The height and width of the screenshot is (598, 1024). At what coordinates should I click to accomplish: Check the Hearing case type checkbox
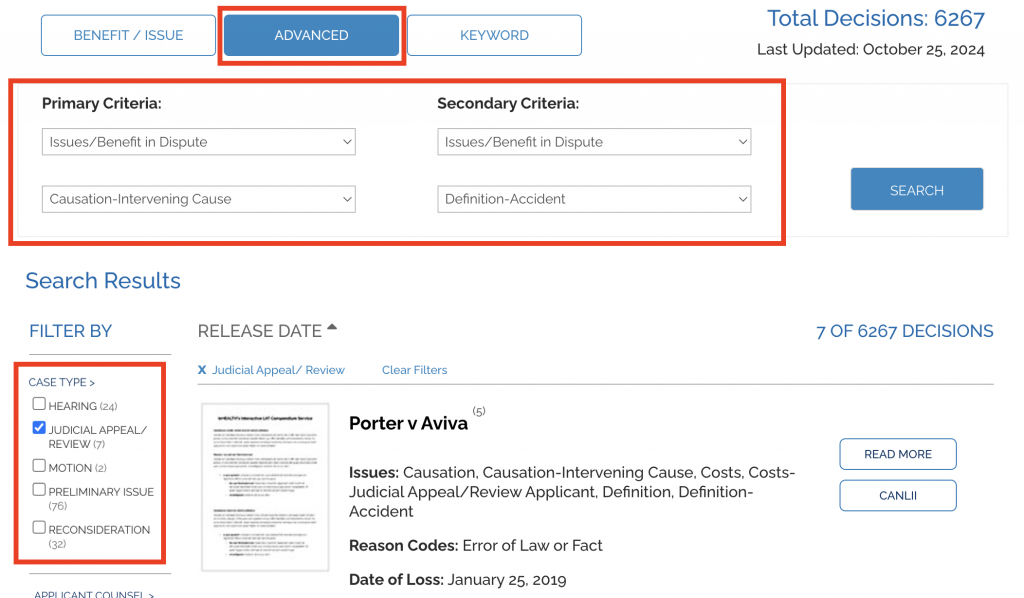(39, 404)
